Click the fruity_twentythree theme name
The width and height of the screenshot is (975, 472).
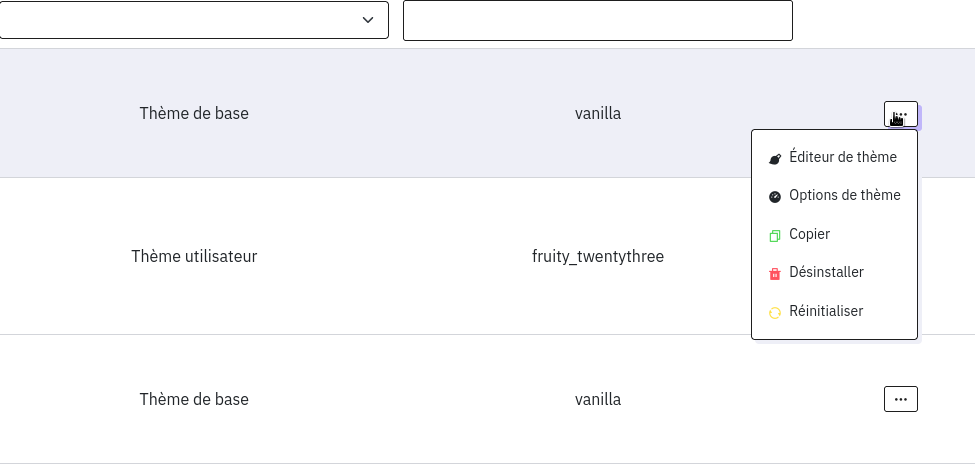598,256
